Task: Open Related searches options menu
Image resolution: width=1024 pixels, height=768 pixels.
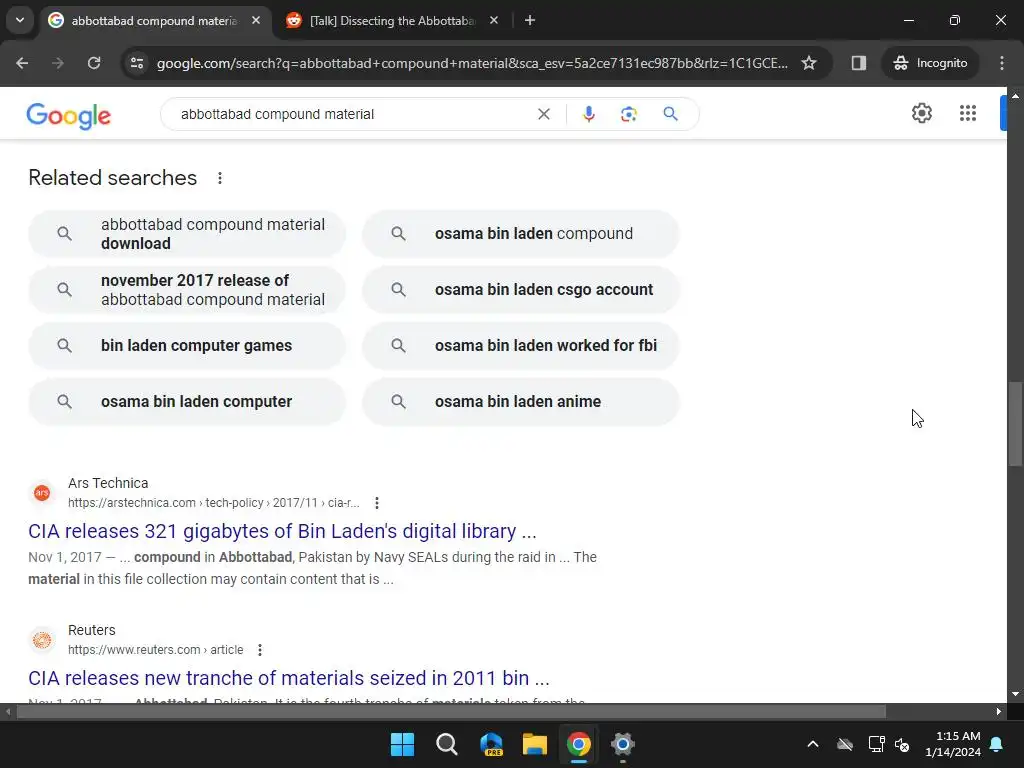Action: (x=220, y=178)
